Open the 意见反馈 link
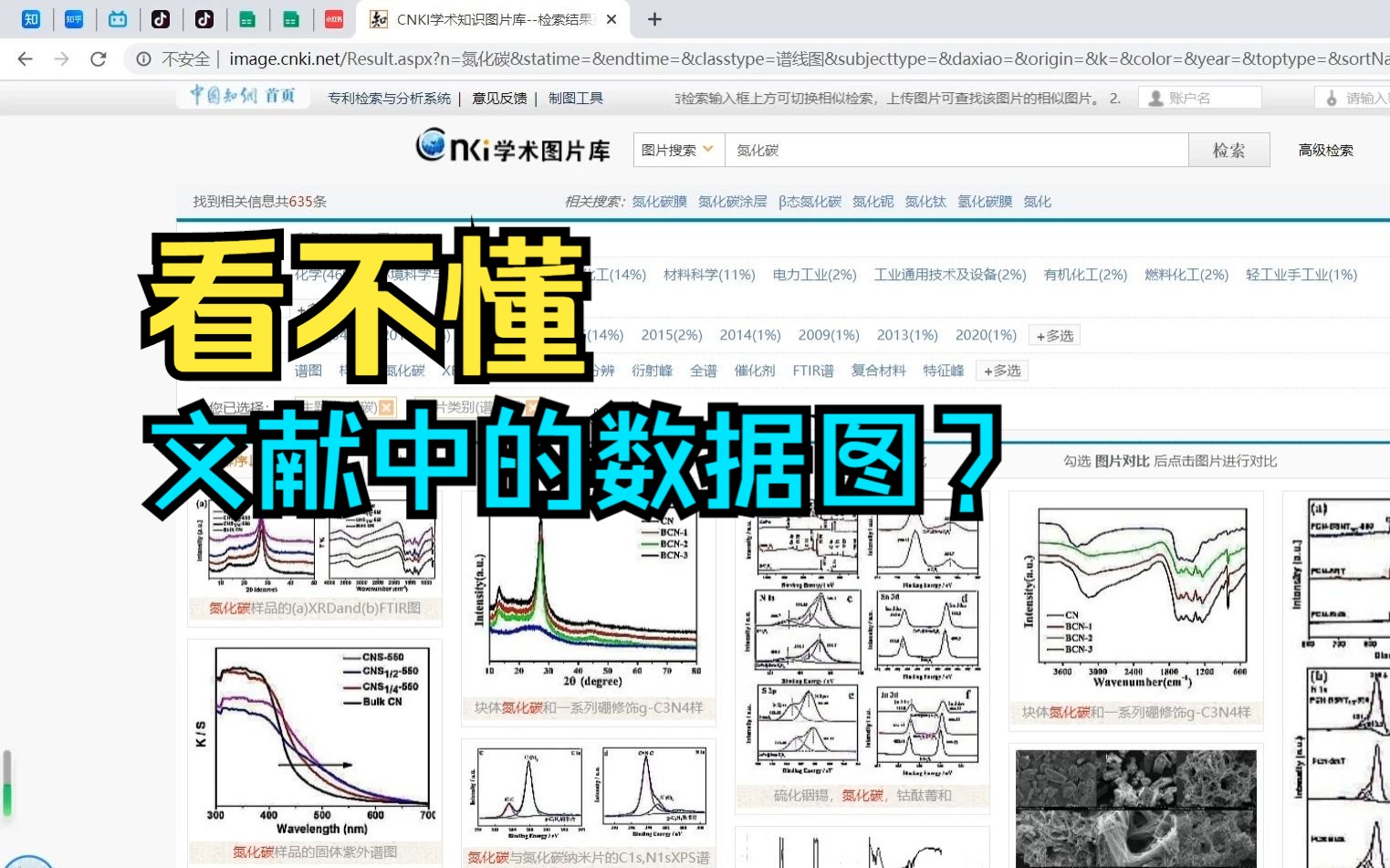Image resolution: width=1390 pixels, height=868 pixels. tap(499, 99)
